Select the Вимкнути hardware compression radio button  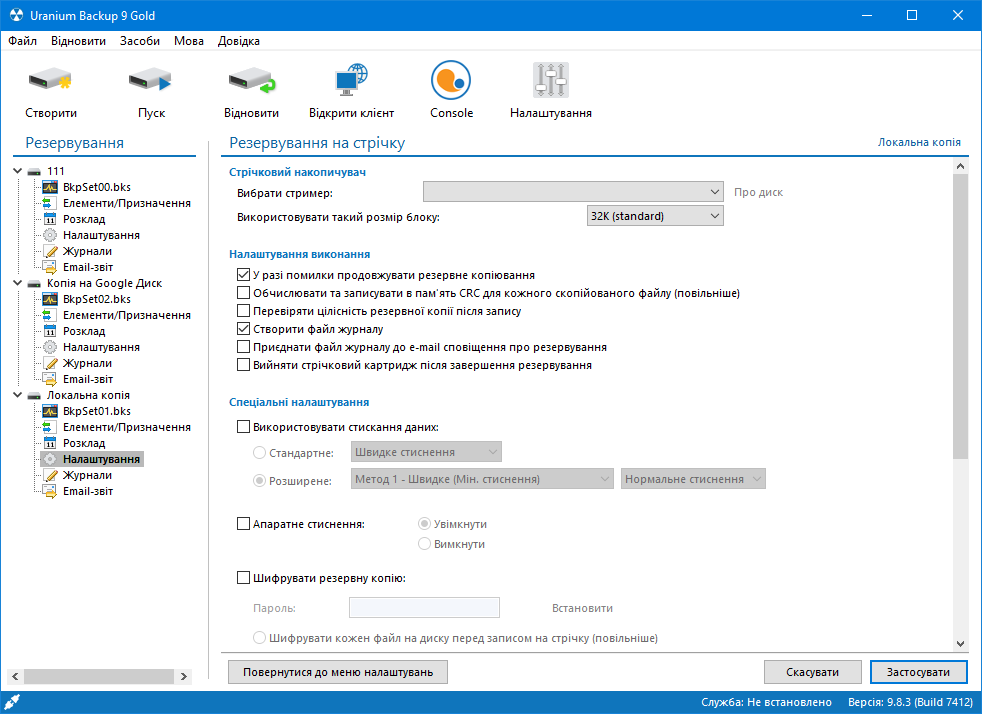pyautogui.click(x=425, y=544)
